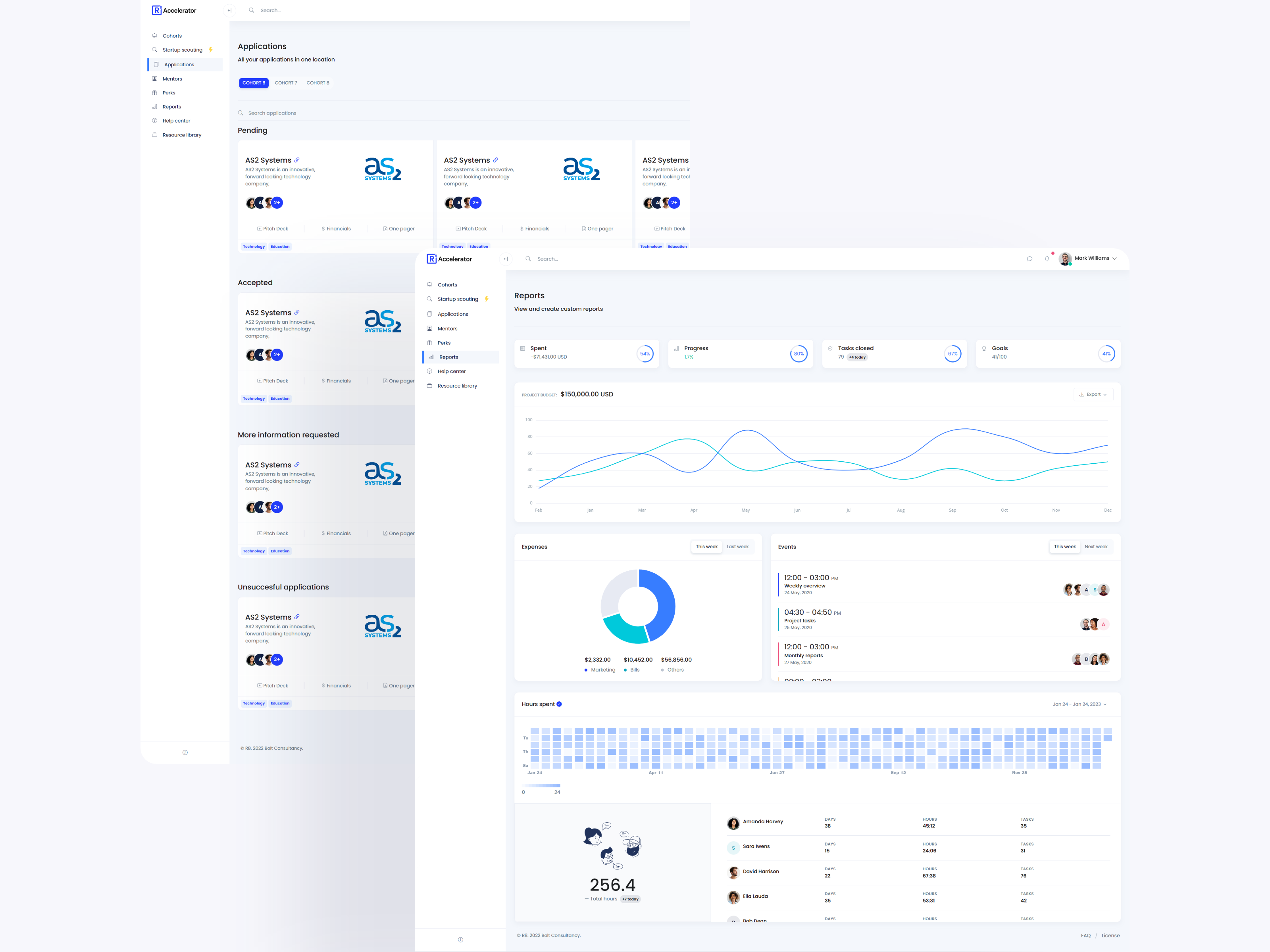Open link icon beside first Pending AS2 Systems
This screenshot has width=1270, height=952.
[297, 160]
